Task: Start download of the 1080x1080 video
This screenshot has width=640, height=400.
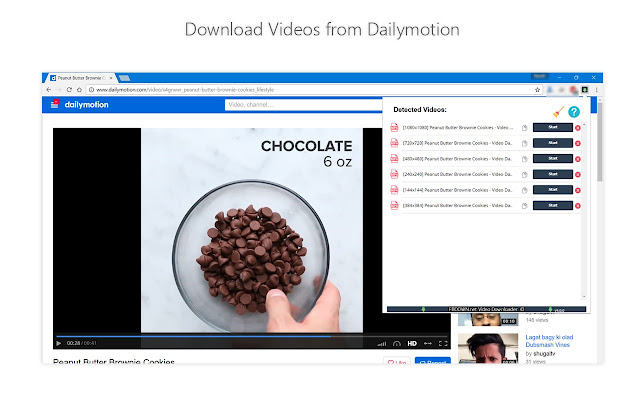Action: (553, 127)
